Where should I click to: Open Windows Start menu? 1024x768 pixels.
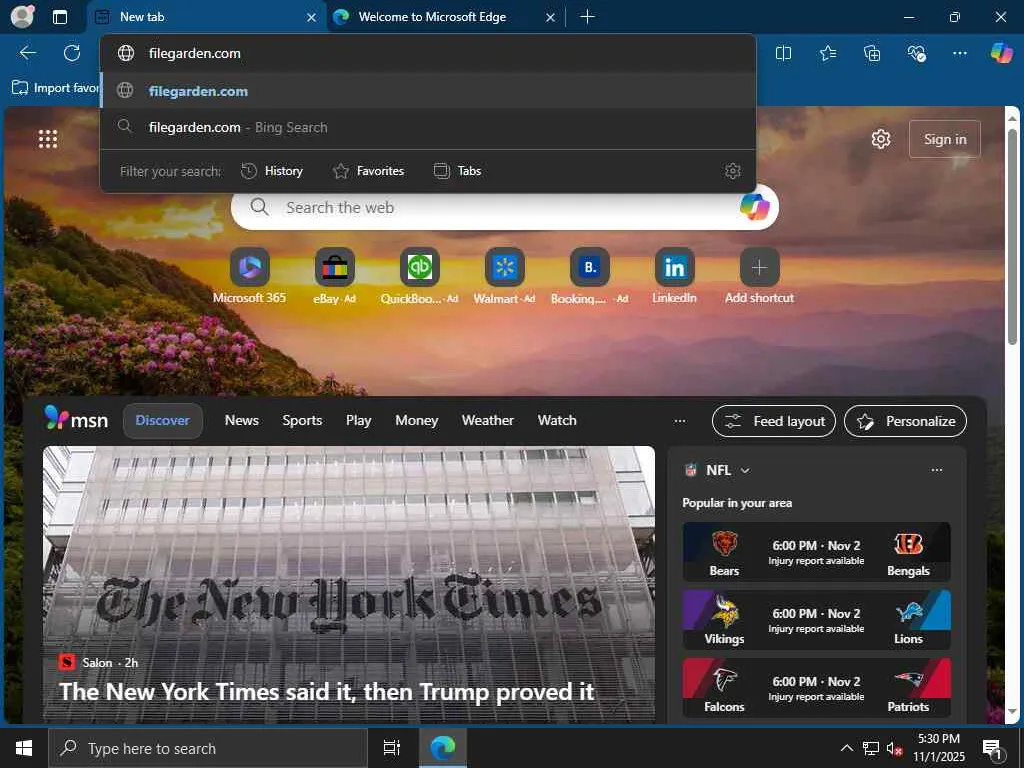[24, 748]
